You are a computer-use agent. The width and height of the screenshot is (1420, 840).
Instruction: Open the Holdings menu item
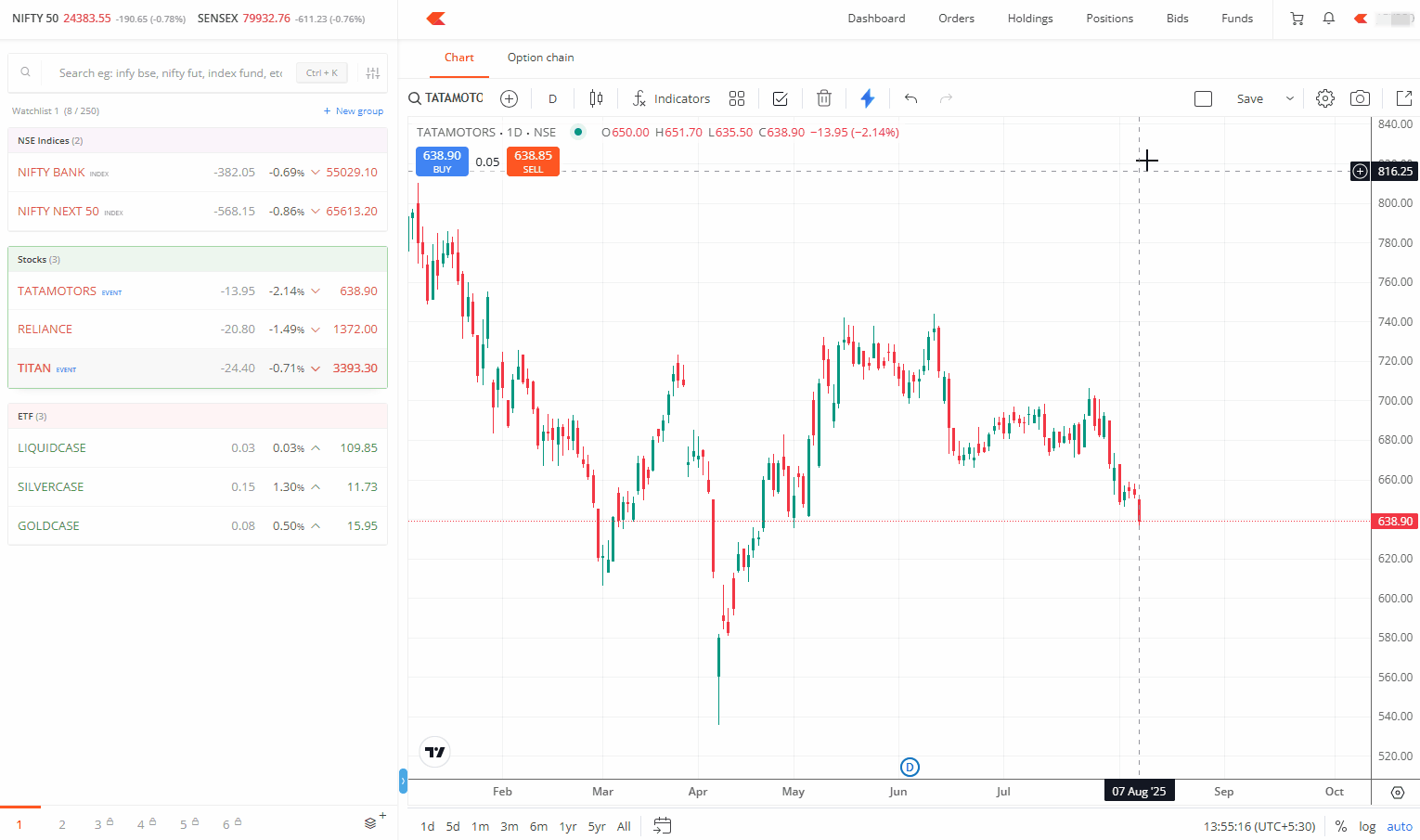pyautogui.click(x=1030, y=19)
